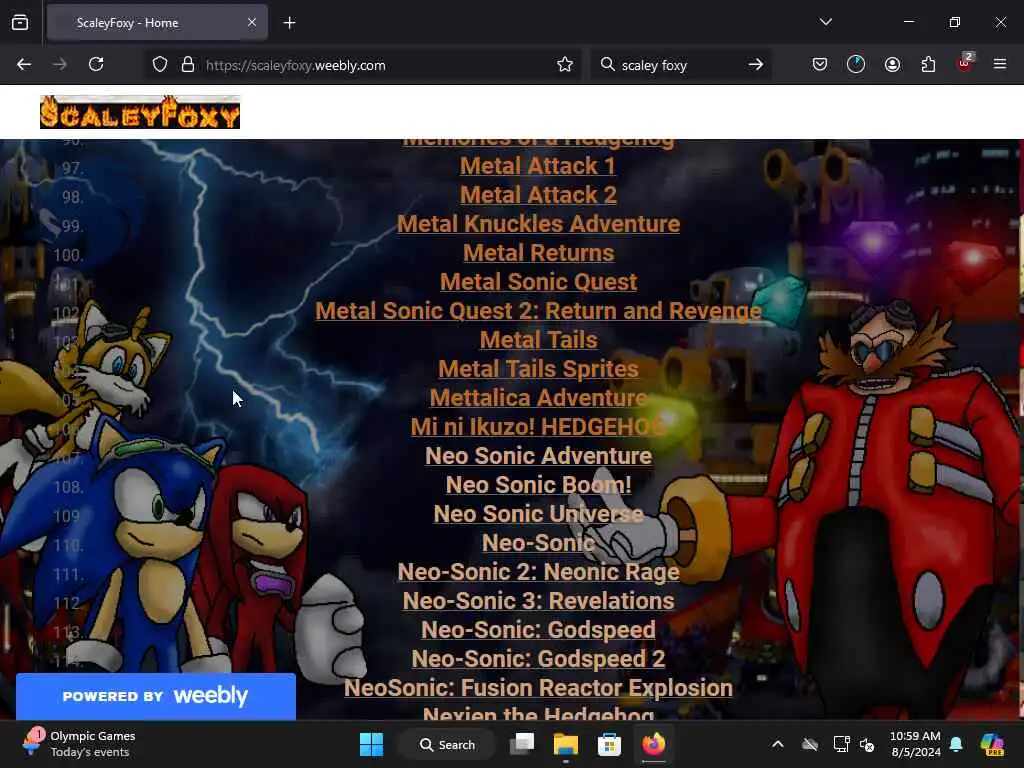
Task: Open the Mi ni Ikuzo! HEDGEHOG link
Action: (538, 426)
